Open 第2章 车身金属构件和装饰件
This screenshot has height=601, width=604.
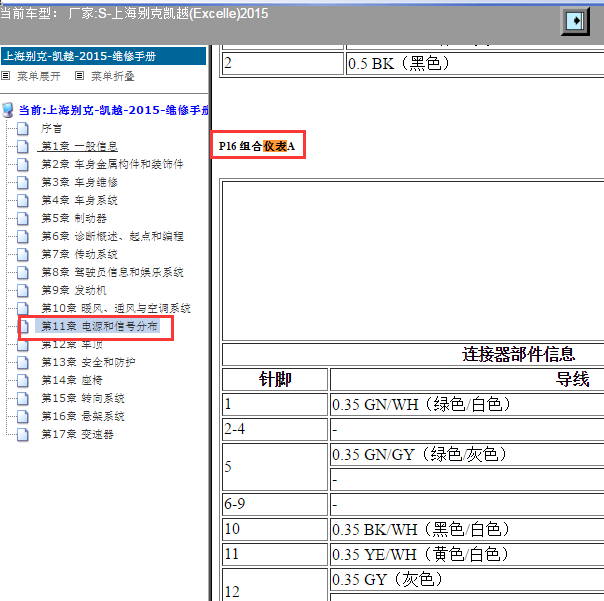click(112, 165)
